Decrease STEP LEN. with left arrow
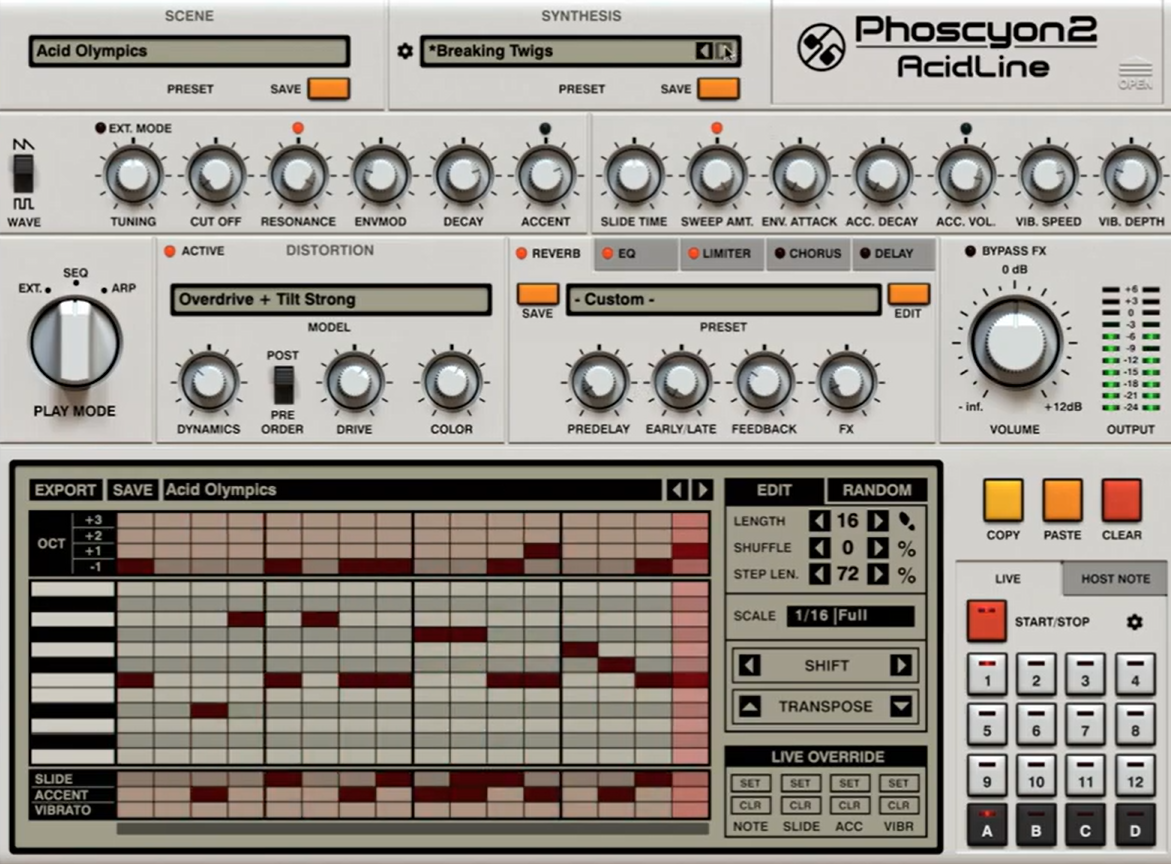Image resolution: width=1171 pixels, height=864 pixels. tap(819, 574)
